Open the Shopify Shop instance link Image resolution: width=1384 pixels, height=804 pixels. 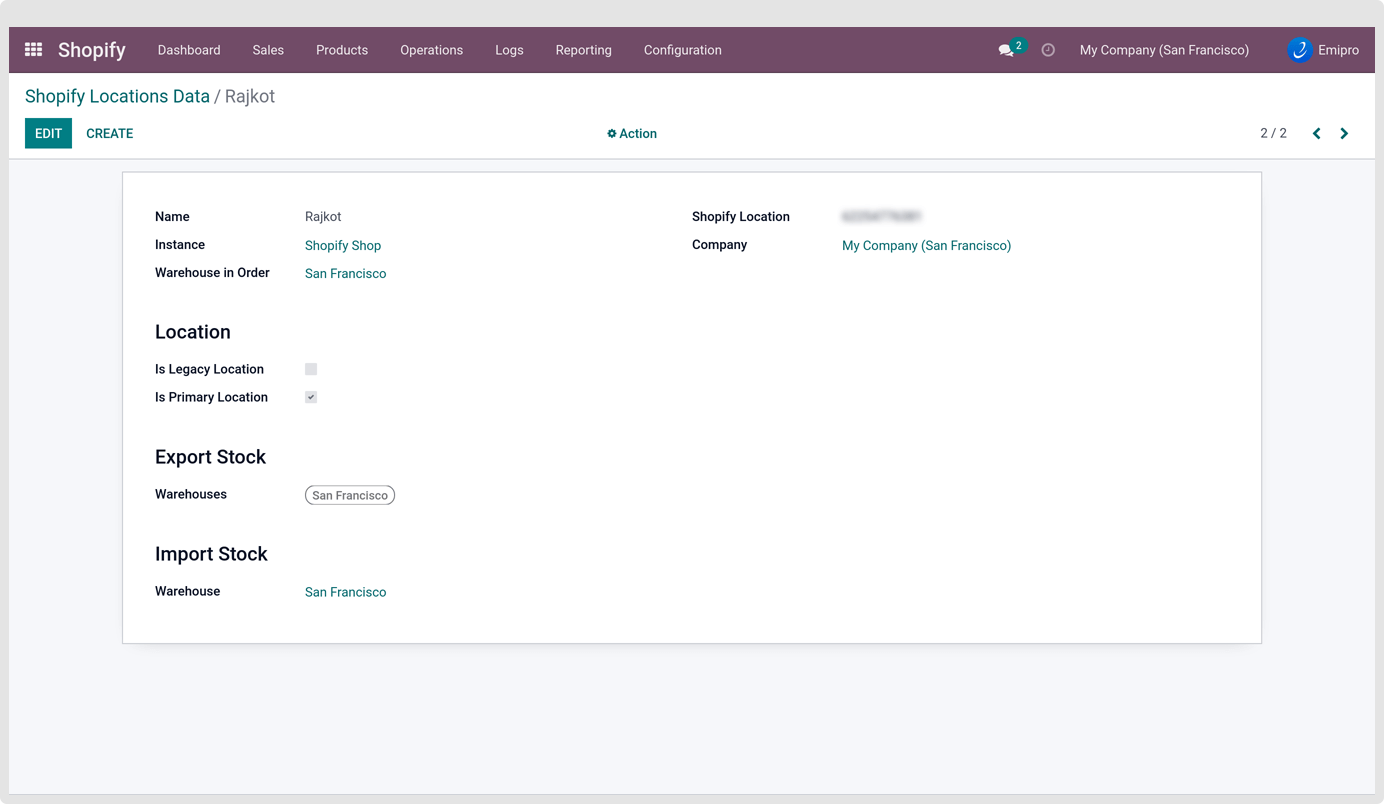point(343,245)
